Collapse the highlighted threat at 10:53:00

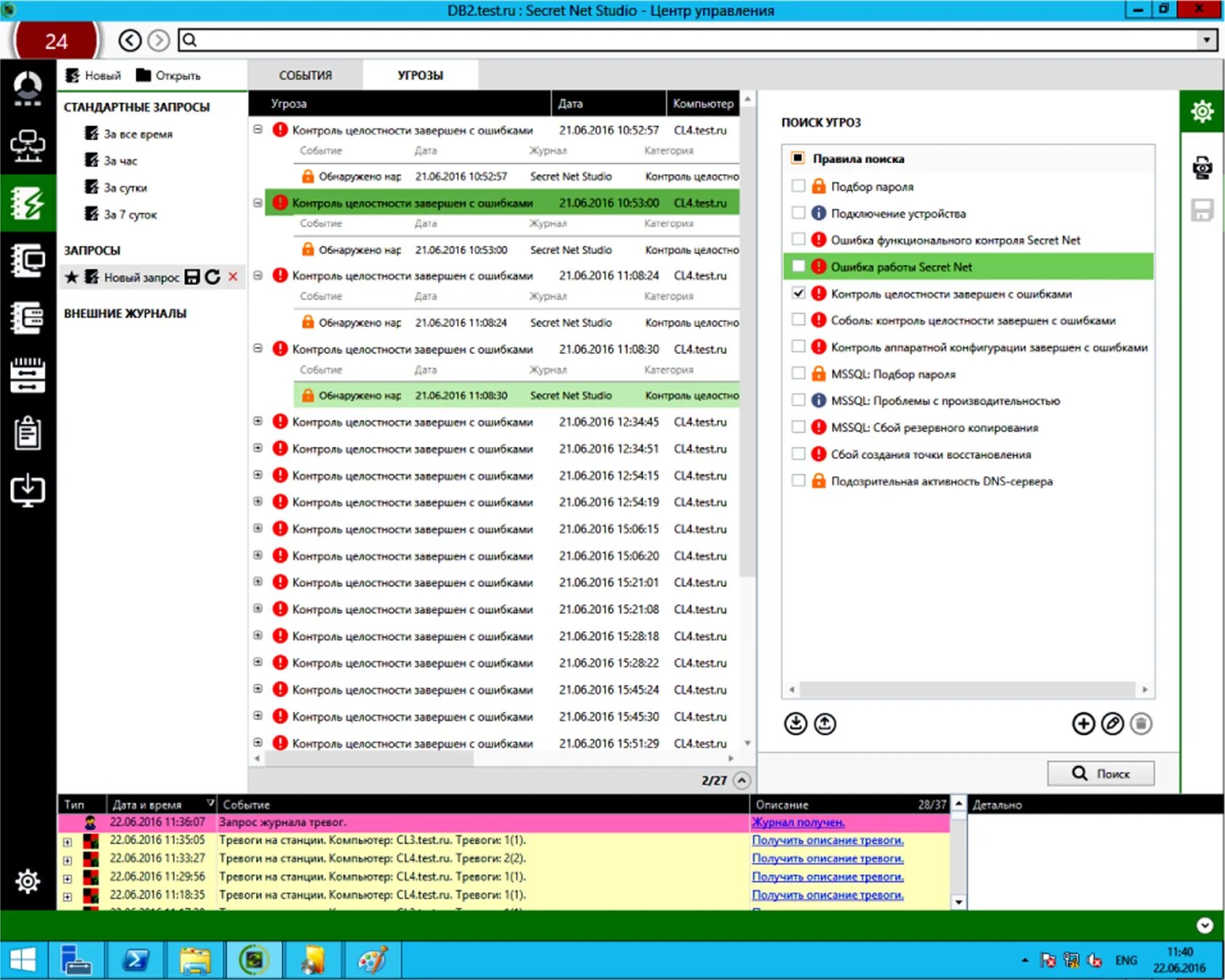[x=257, y=203]
